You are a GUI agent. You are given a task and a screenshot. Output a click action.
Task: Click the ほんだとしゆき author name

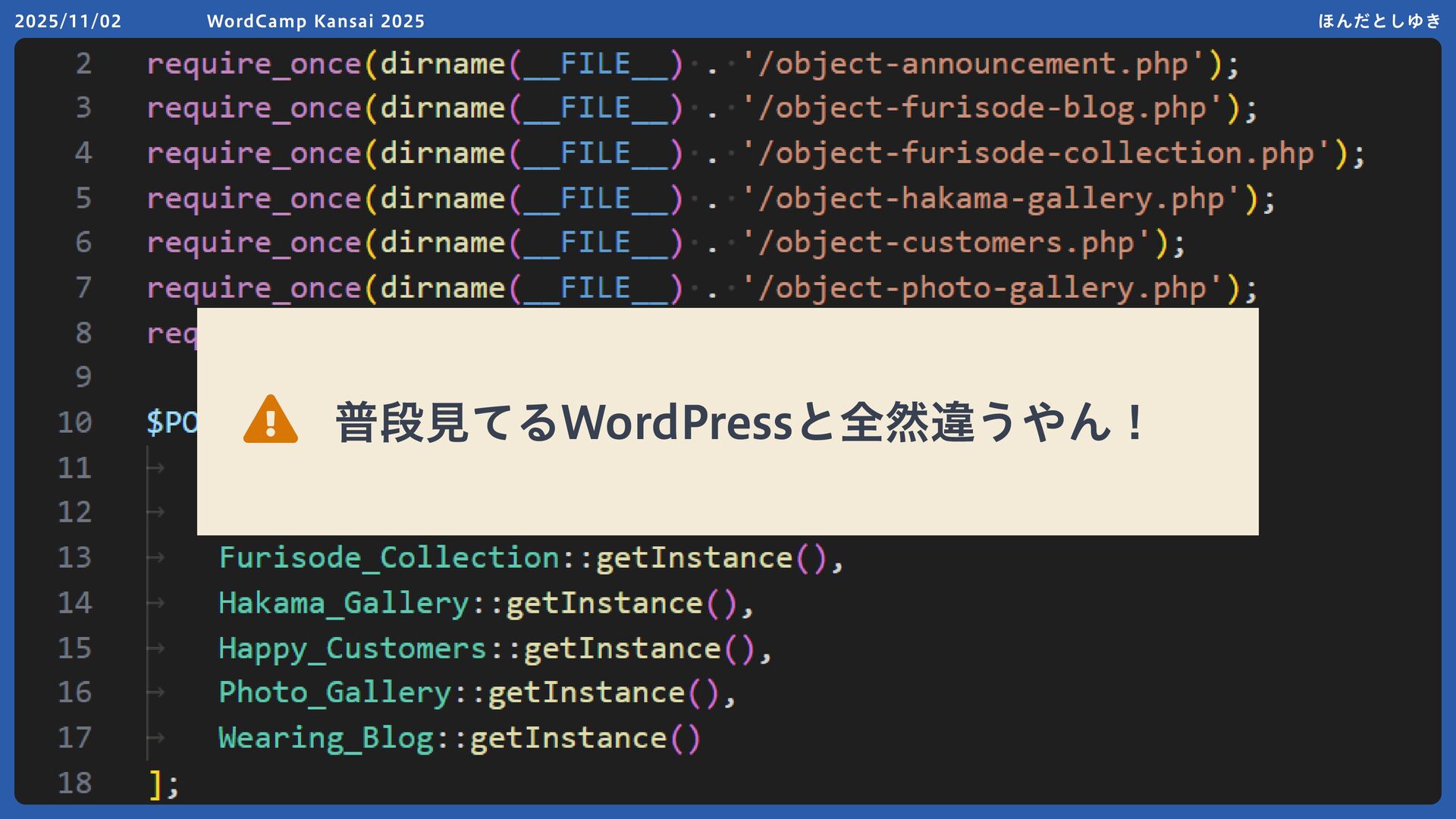click(1379, 21)
